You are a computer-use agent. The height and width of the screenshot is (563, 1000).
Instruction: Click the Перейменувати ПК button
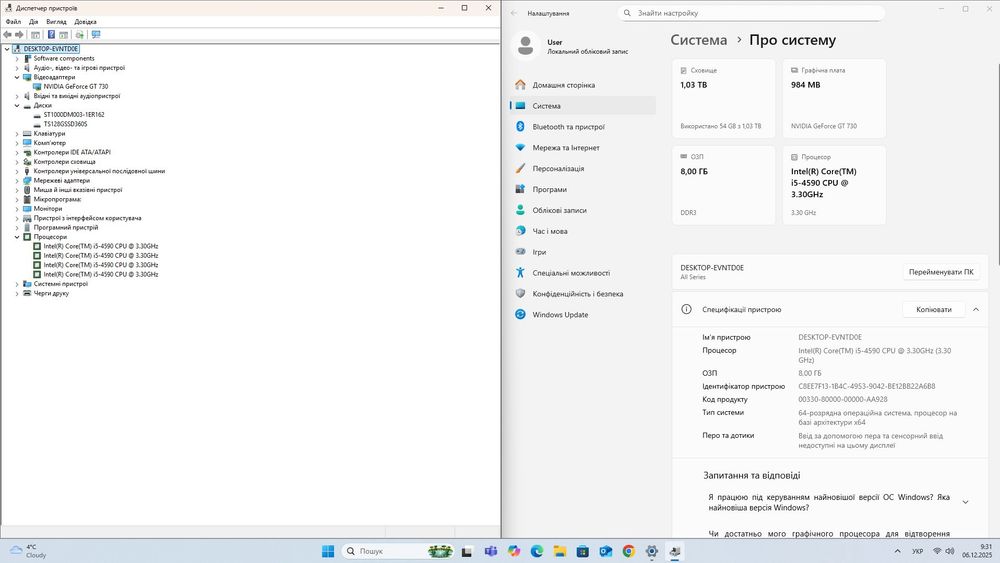pos(941,272)
